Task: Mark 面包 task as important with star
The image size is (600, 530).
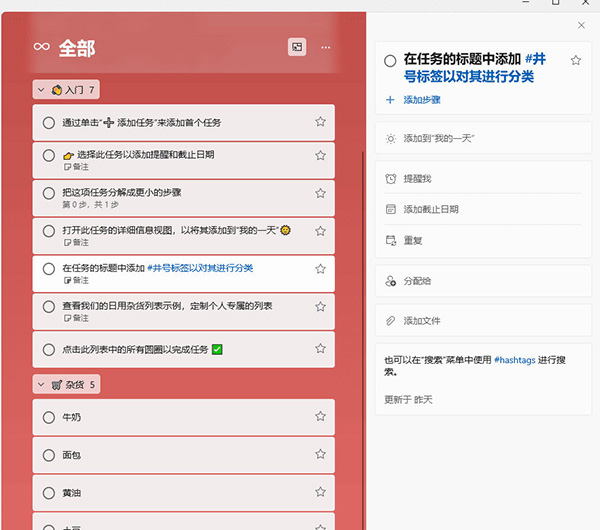Action: tap(320, 455)
